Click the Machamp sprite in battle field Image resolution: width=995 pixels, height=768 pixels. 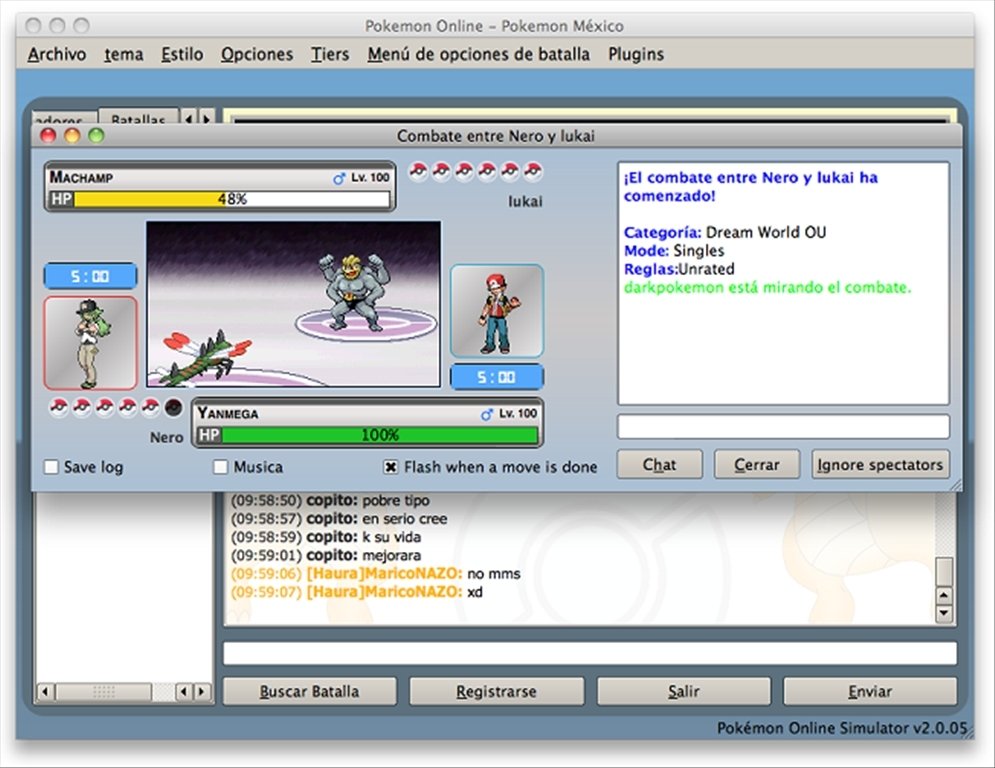point(352,291)
